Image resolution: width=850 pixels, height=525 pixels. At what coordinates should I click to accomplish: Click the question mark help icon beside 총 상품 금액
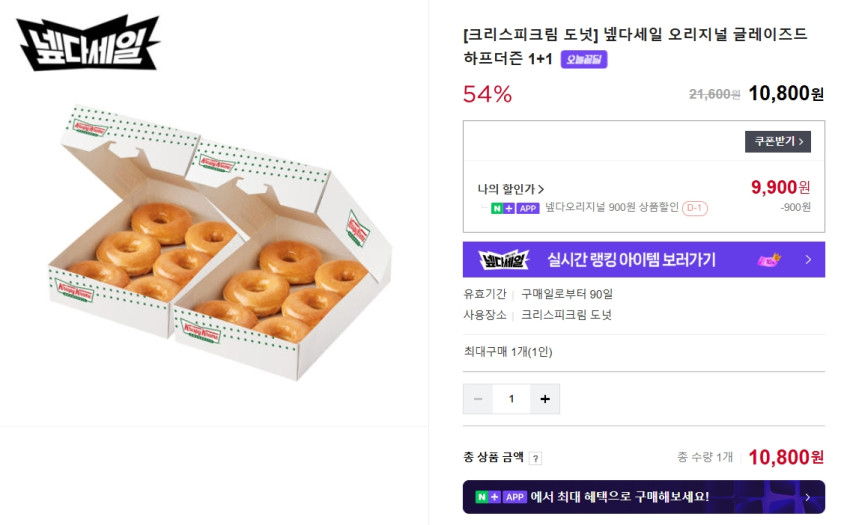pos(535,458)
